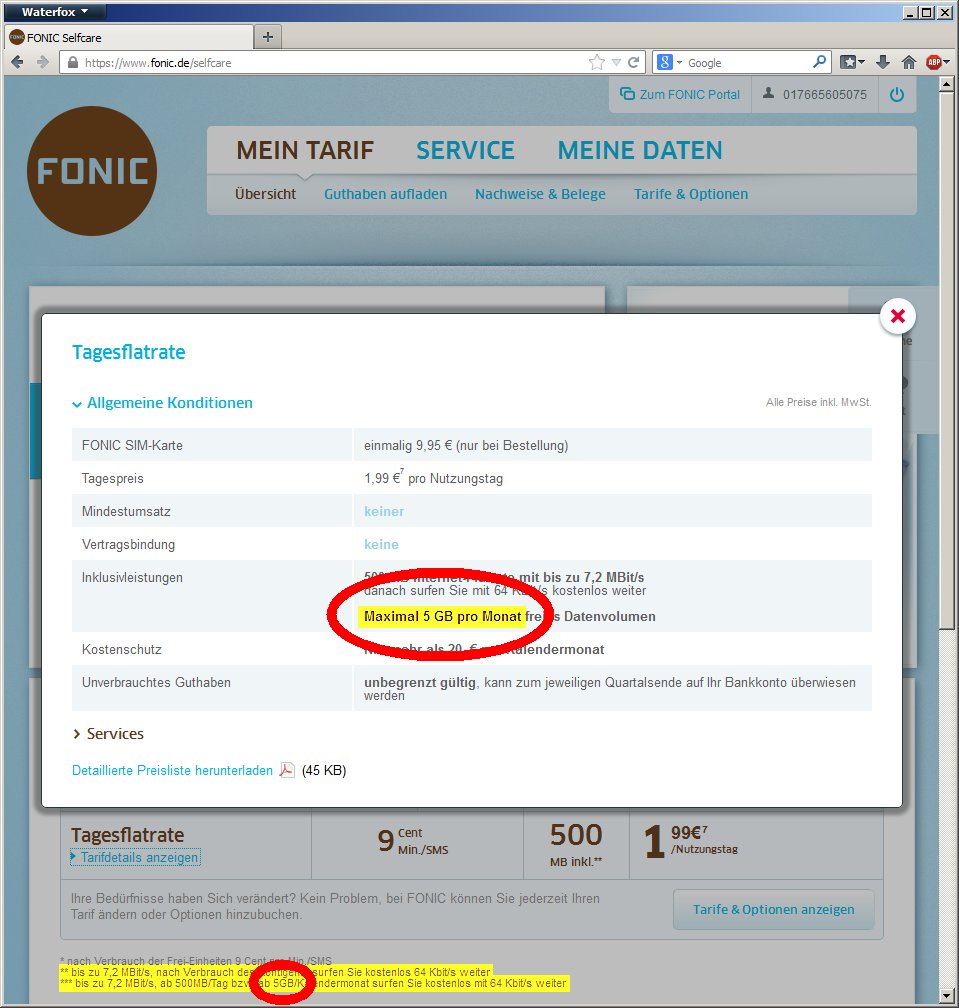The height and width of the screenshot is (1008, 959).
Task: Bookmark this page with the star icon
Action: click(x=596, y=62)
